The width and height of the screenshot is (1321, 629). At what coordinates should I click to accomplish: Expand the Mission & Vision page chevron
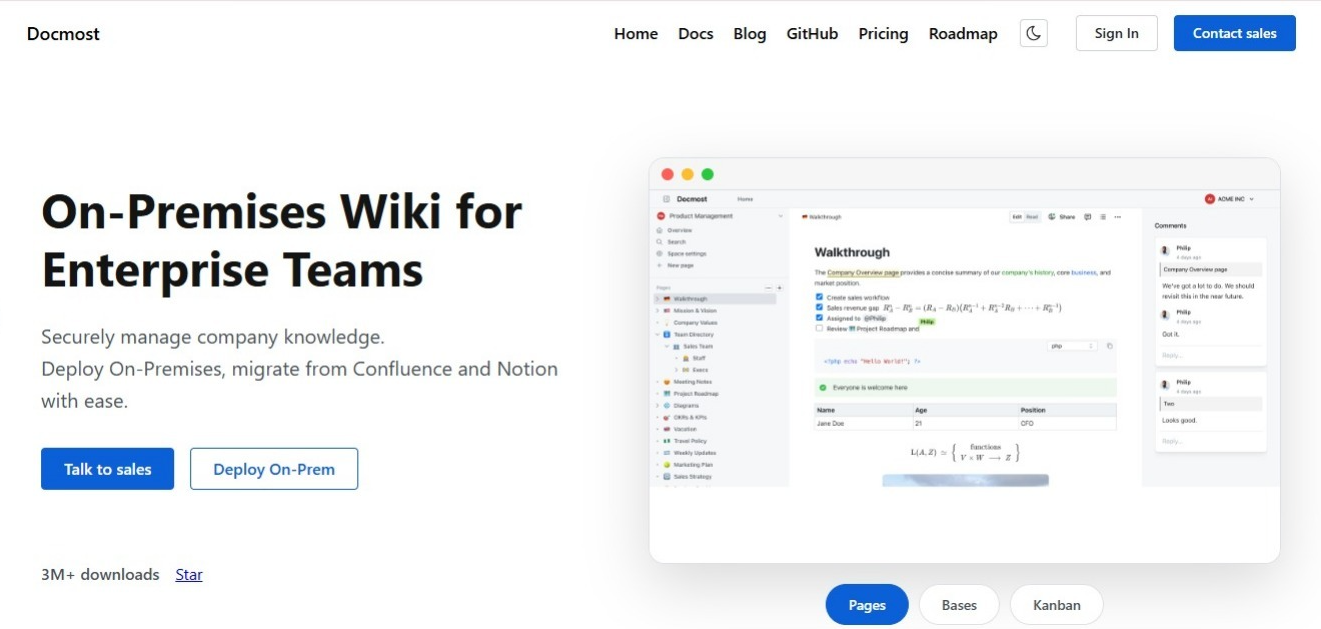pyautogui.click(x=657, y=311)
